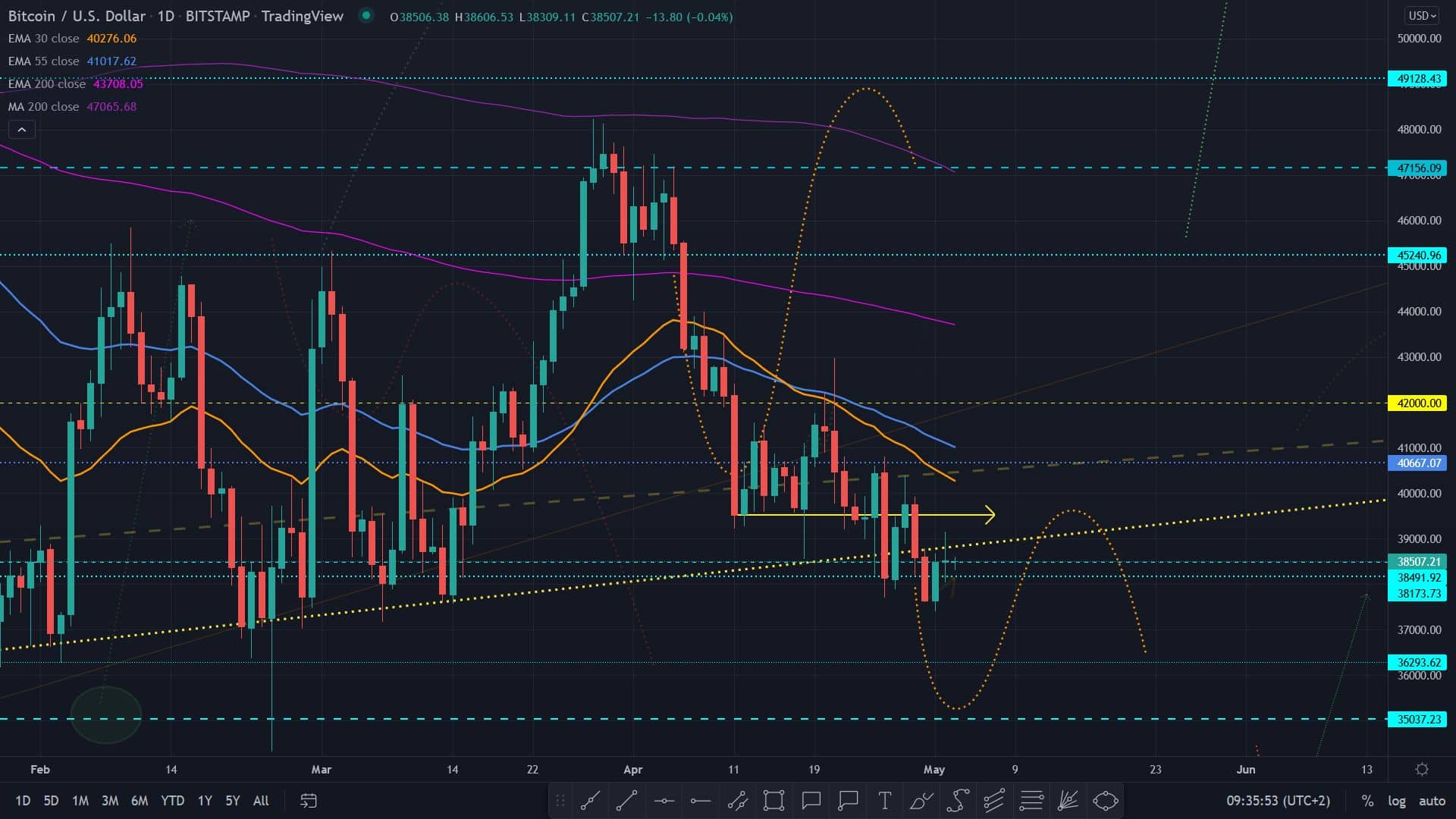
Task: Set time range to YTD
Action: [x=173, y=801]
